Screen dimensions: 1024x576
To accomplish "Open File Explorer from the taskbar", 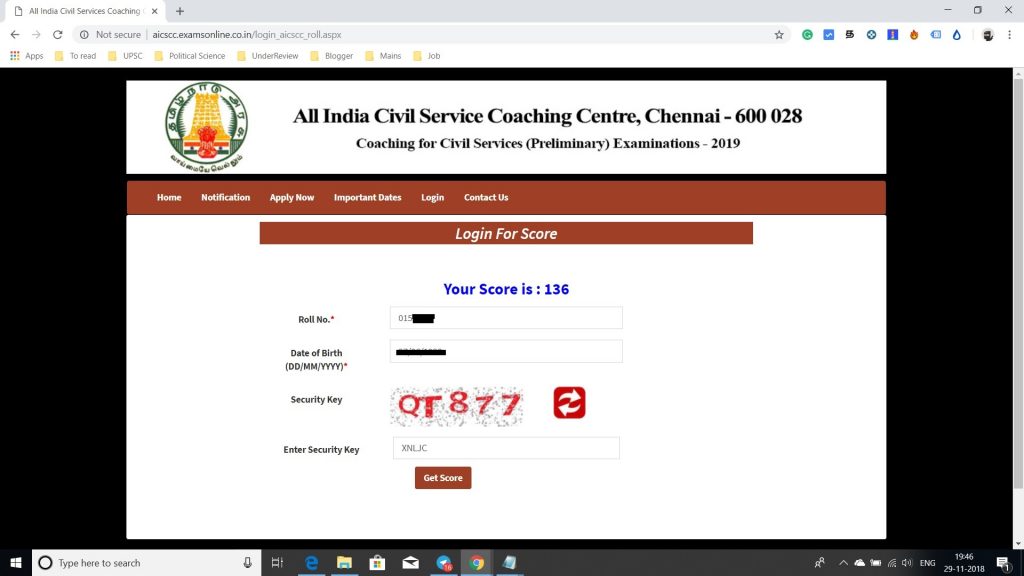I will [x=344, y=563].
